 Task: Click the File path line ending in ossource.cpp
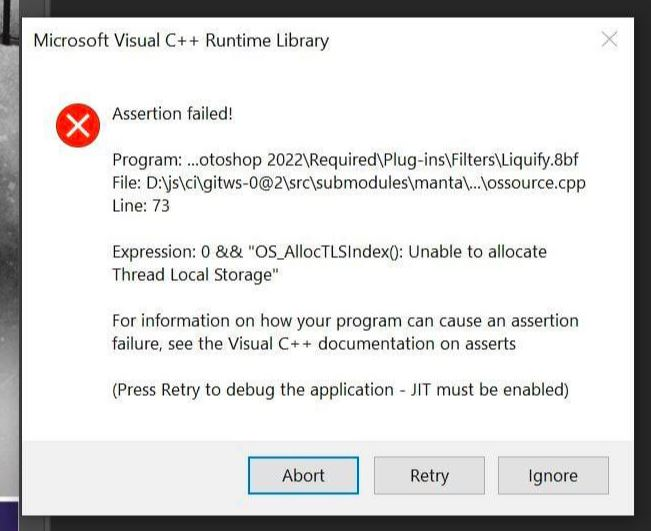(348, 183)
